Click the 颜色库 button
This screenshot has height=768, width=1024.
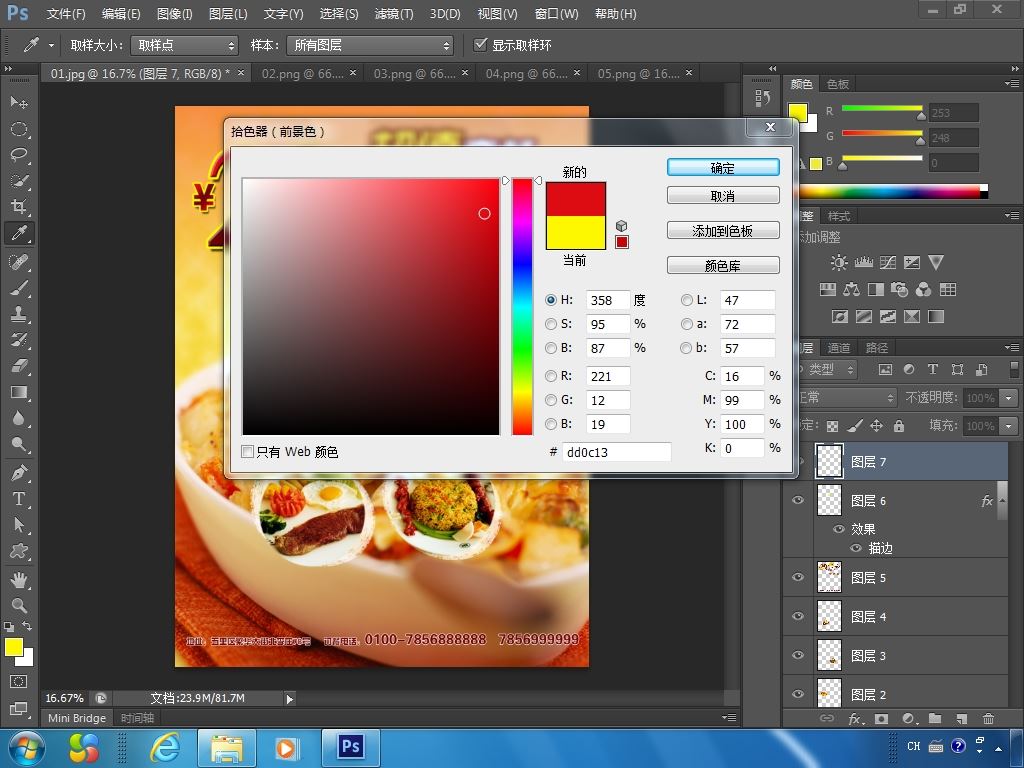pos(723,266)
